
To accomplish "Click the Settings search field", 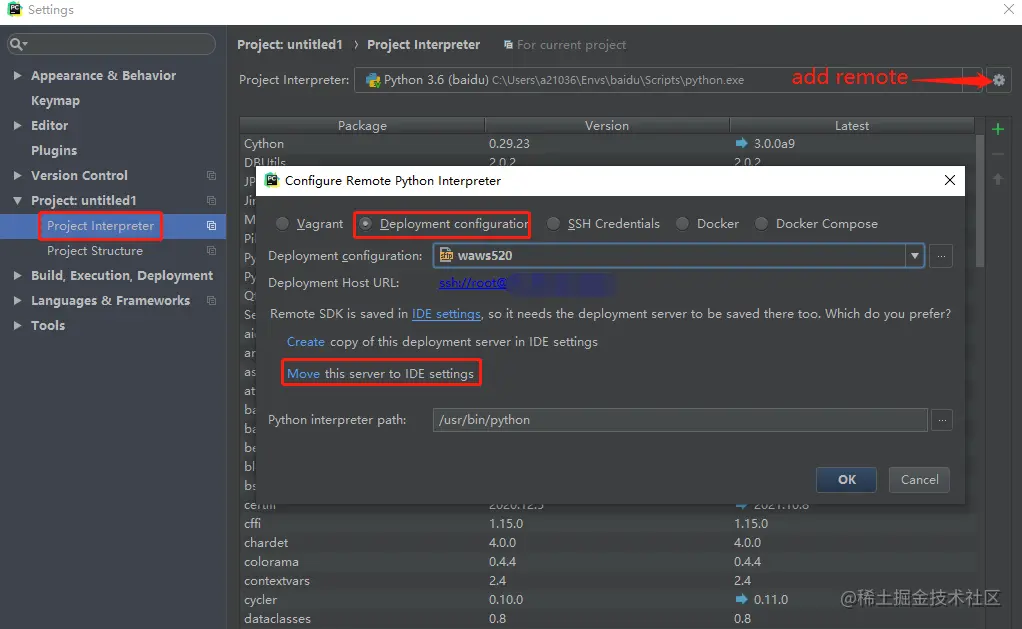I will [111, 44].
